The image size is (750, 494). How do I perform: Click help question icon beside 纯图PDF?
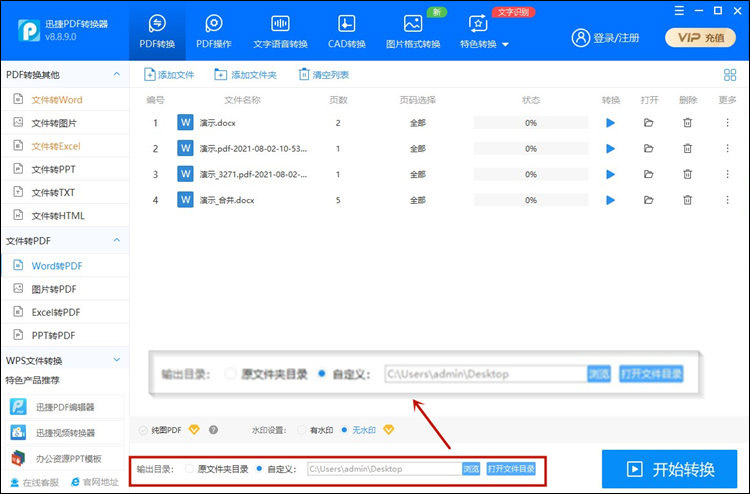click(x=213, y=430)
